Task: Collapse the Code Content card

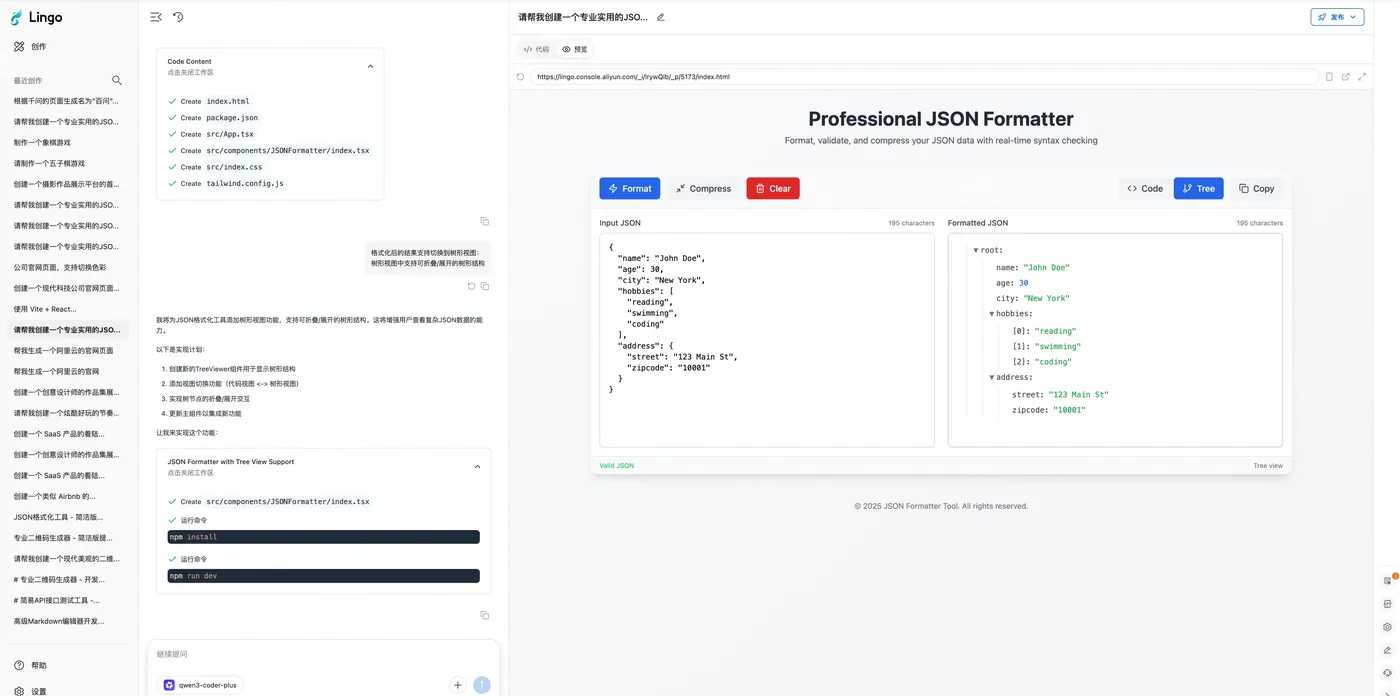Action: (x=370, y=66)
